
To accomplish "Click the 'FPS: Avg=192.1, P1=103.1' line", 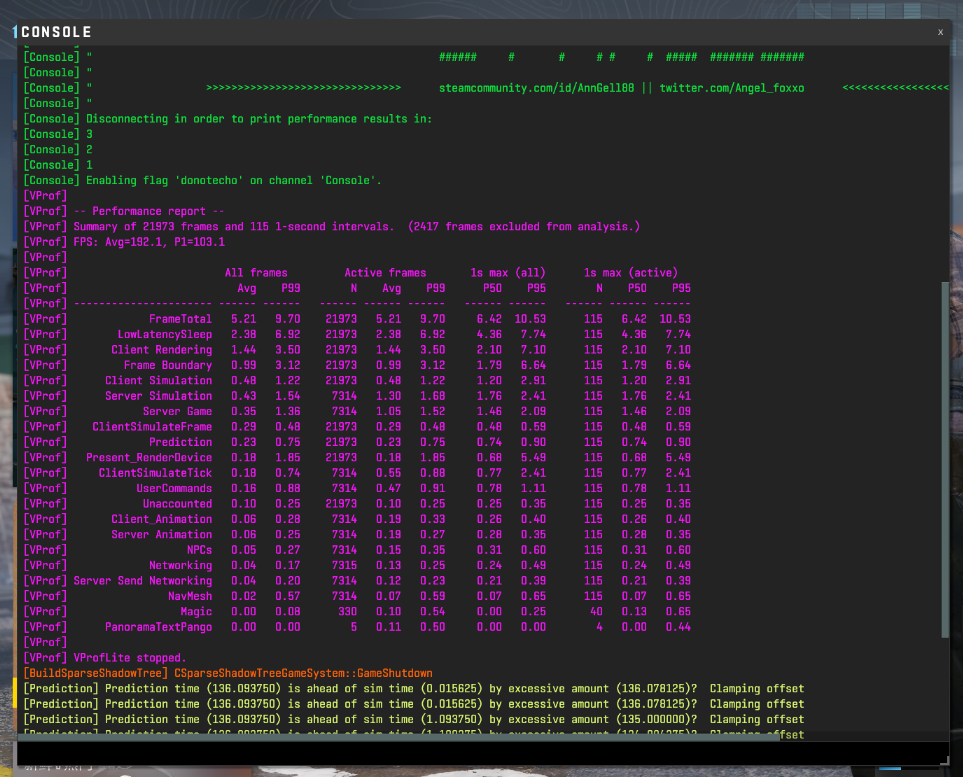I will coord(149,242).
